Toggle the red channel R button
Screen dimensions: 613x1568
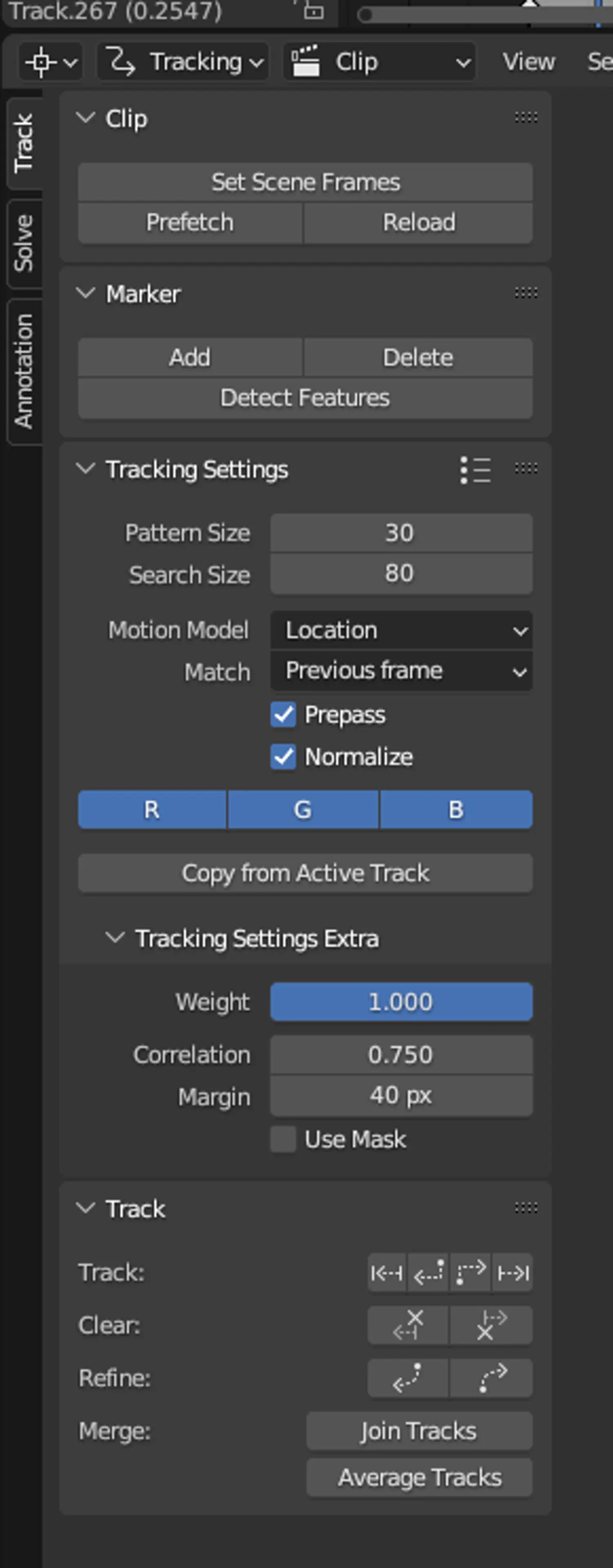click(x=152, y=810)
